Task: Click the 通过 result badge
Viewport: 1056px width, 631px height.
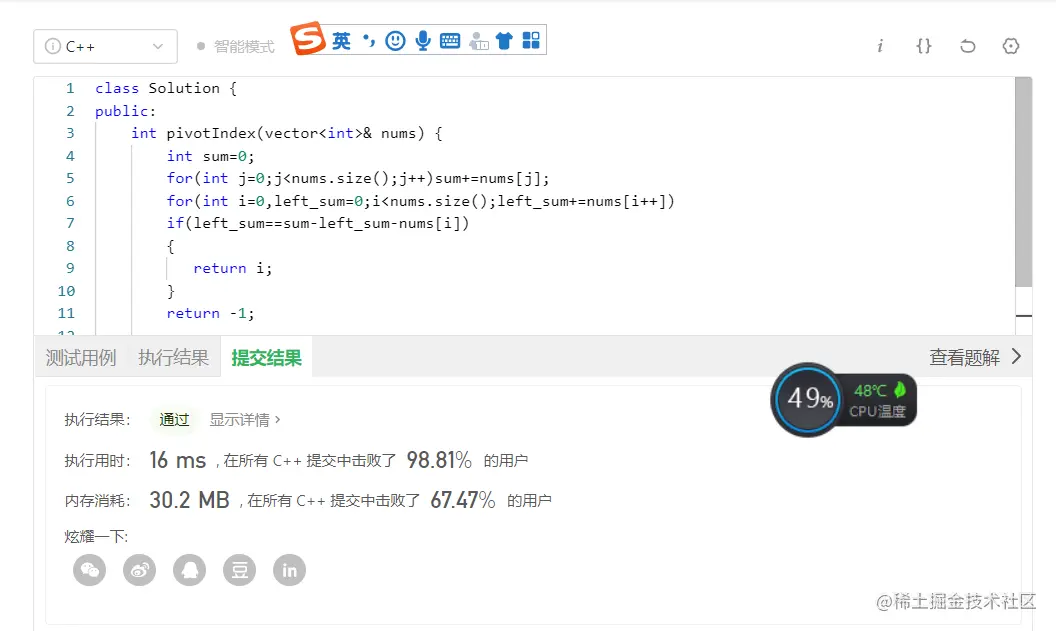Action: point(174,420)
